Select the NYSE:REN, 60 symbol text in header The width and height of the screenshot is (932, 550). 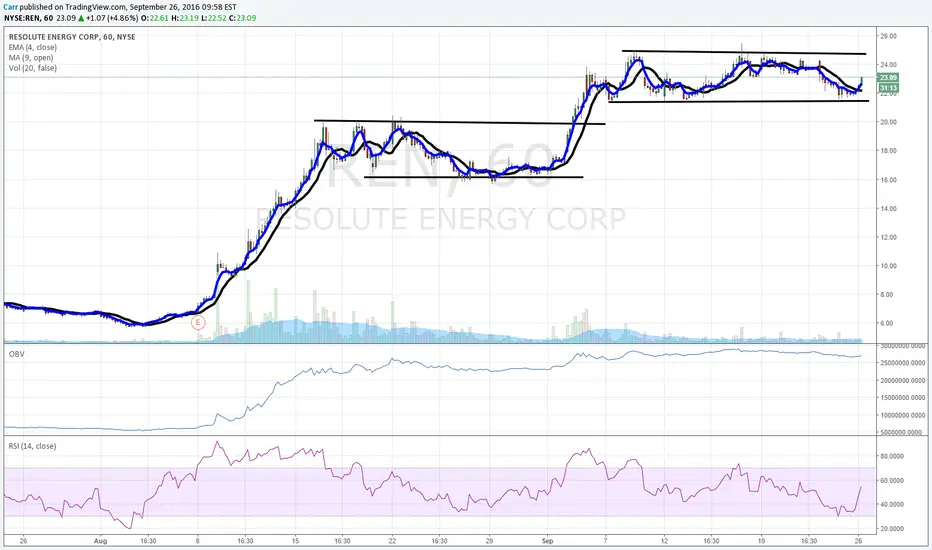[x=28, y=18]
